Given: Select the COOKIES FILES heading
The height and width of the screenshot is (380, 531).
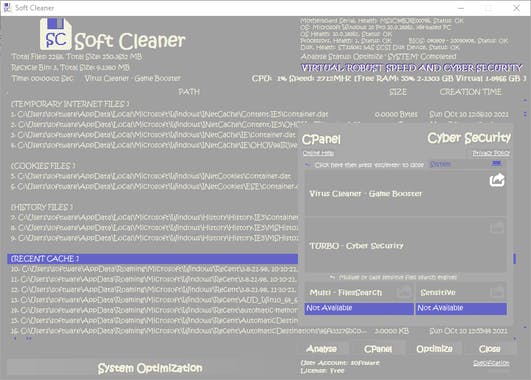Looking at the screenshot, I should click(x=43, y=166).
